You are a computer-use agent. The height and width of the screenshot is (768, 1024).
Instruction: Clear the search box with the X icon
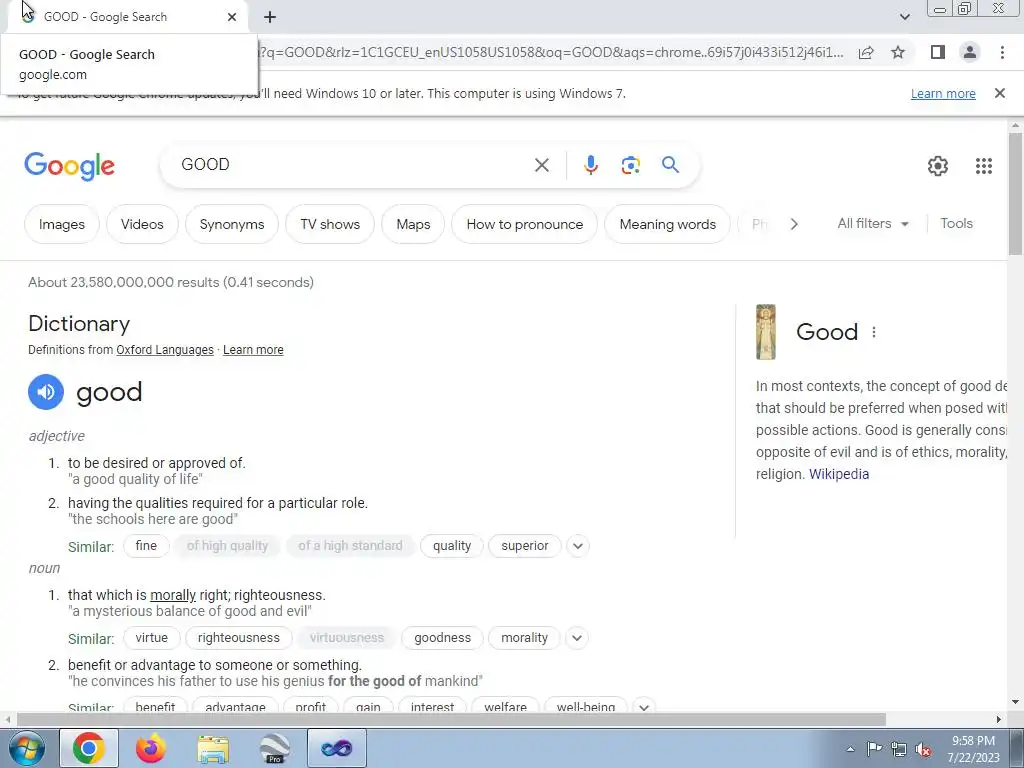[541, 165]
